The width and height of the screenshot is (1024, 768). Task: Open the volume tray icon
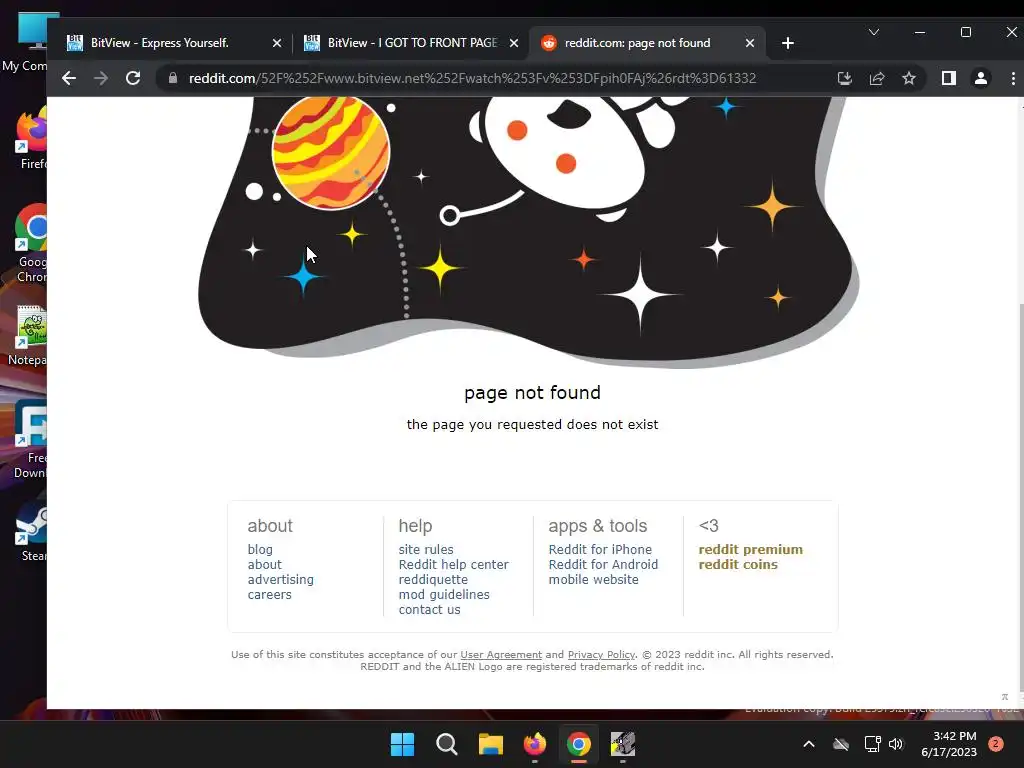(x=896, y=744)
